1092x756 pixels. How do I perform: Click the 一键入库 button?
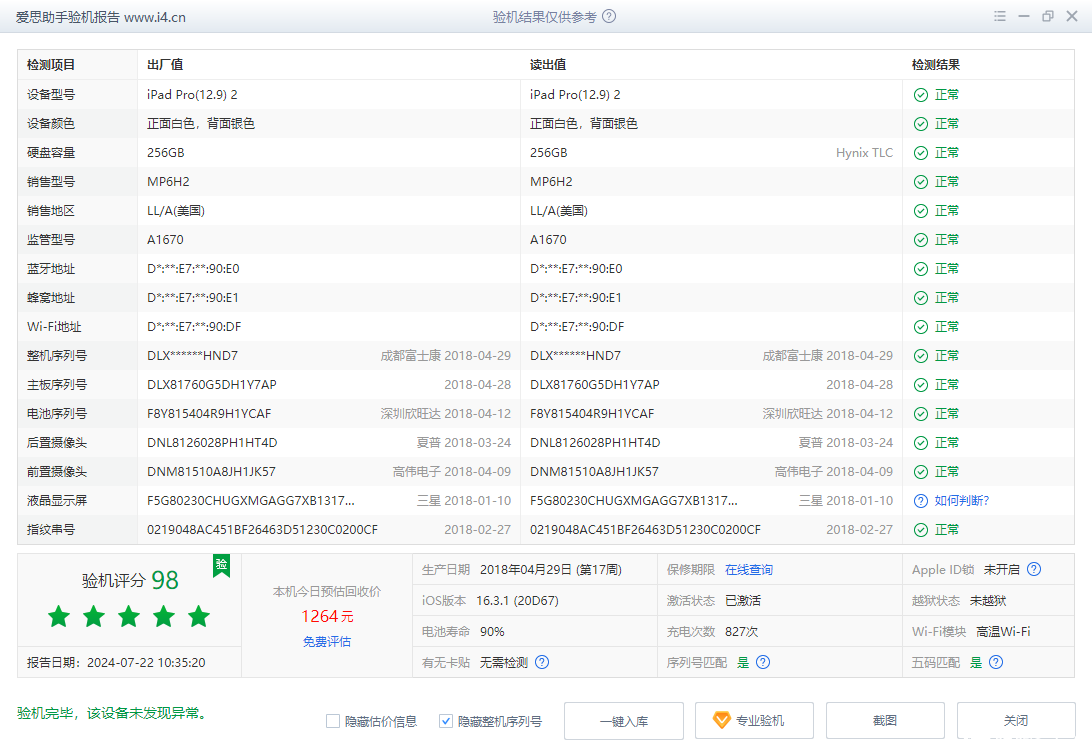[623, 720]
